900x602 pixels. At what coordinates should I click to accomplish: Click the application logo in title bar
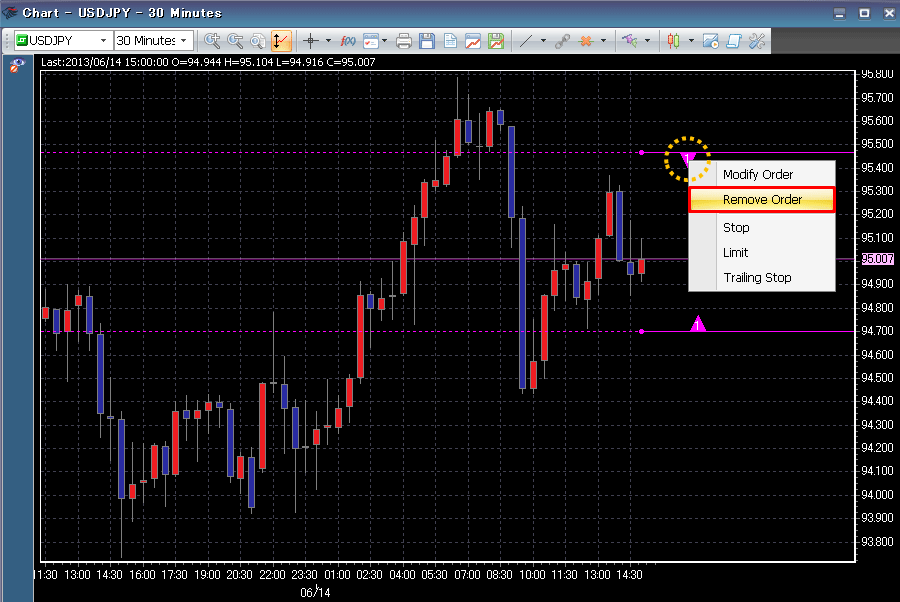(x=10, y=12)
